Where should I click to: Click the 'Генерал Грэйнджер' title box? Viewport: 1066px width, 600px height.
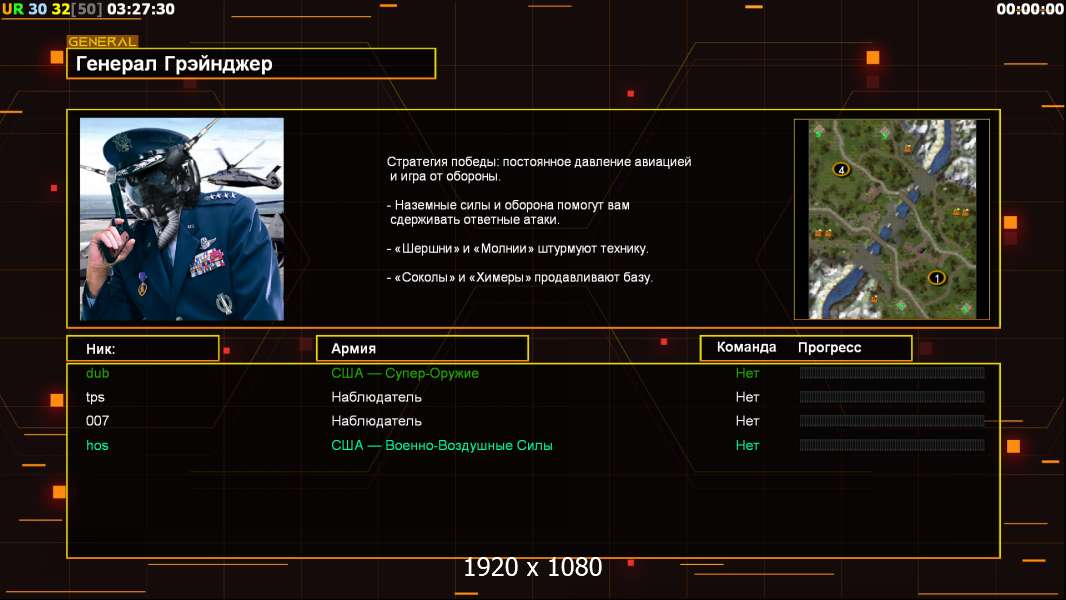click(x=251, y=63)
